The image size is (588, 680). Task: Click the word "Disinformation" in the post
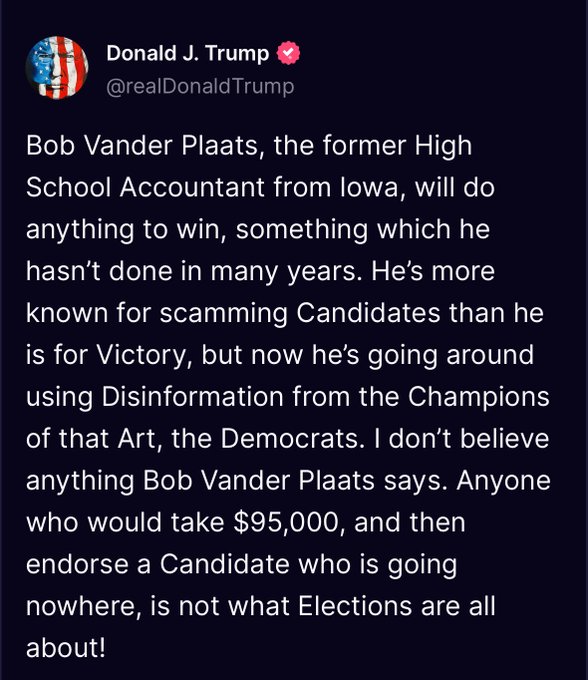click(193, 396)
